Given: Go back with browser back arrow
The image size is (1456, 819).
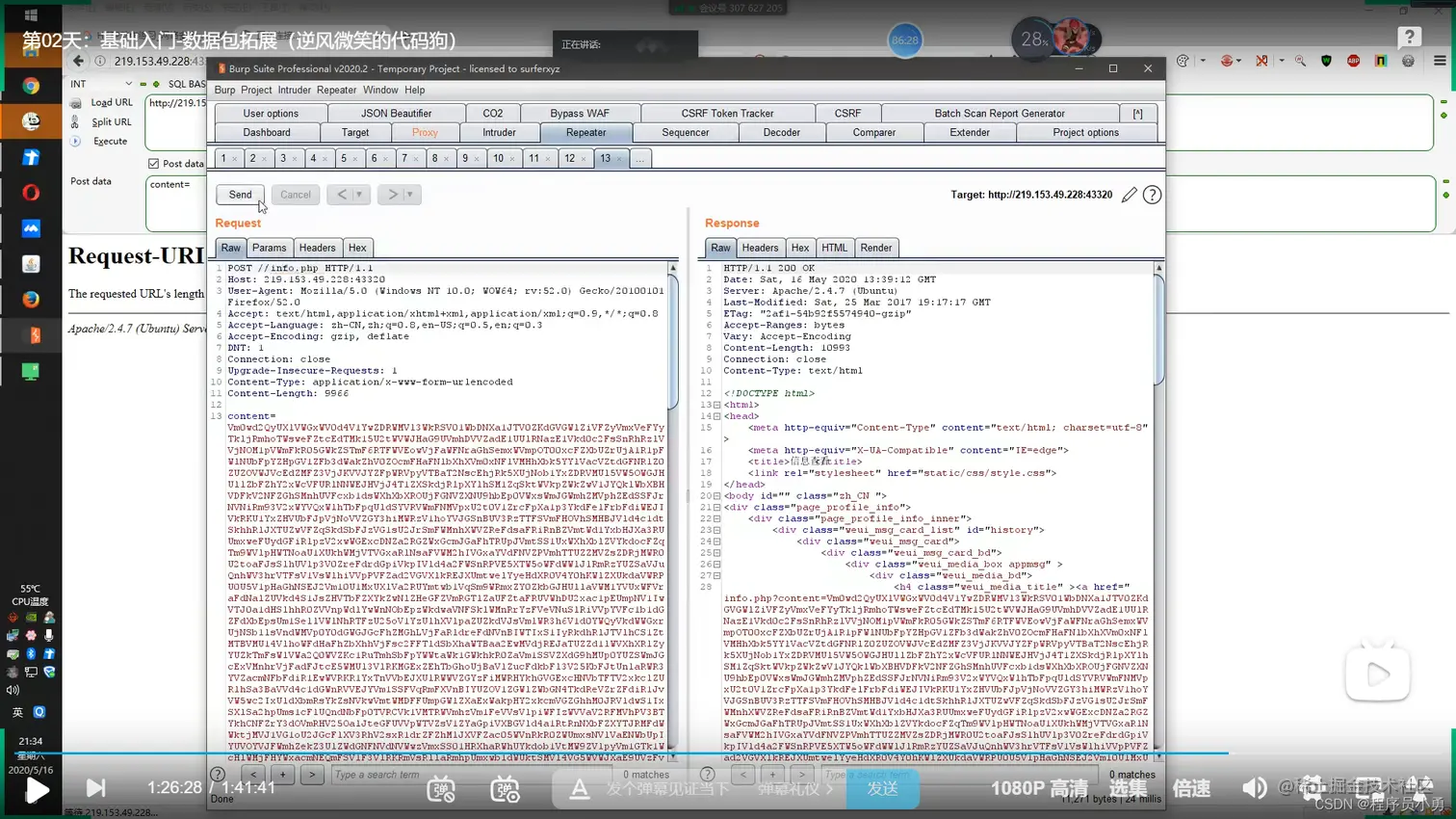Looking at the screenshot, I should [x=78, y=61].
